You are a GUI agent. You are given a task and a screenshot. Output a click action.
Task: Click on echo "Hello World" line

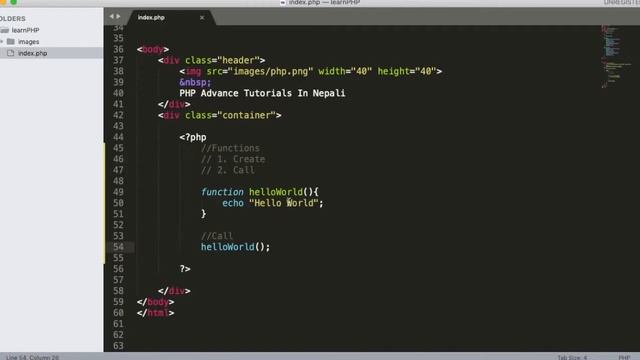pos(273,203)
